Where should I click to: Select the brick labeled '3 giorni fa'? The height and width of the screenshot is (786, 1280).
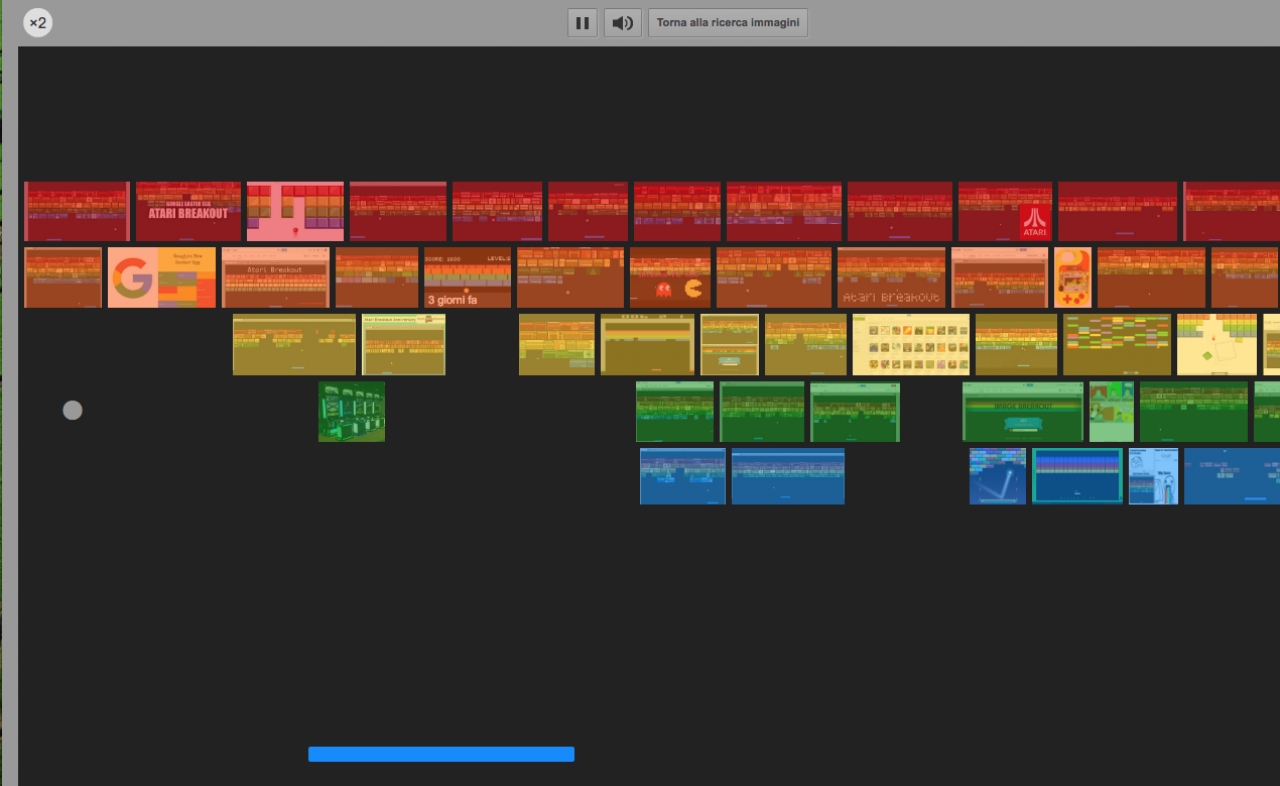(x=467, y=277)
